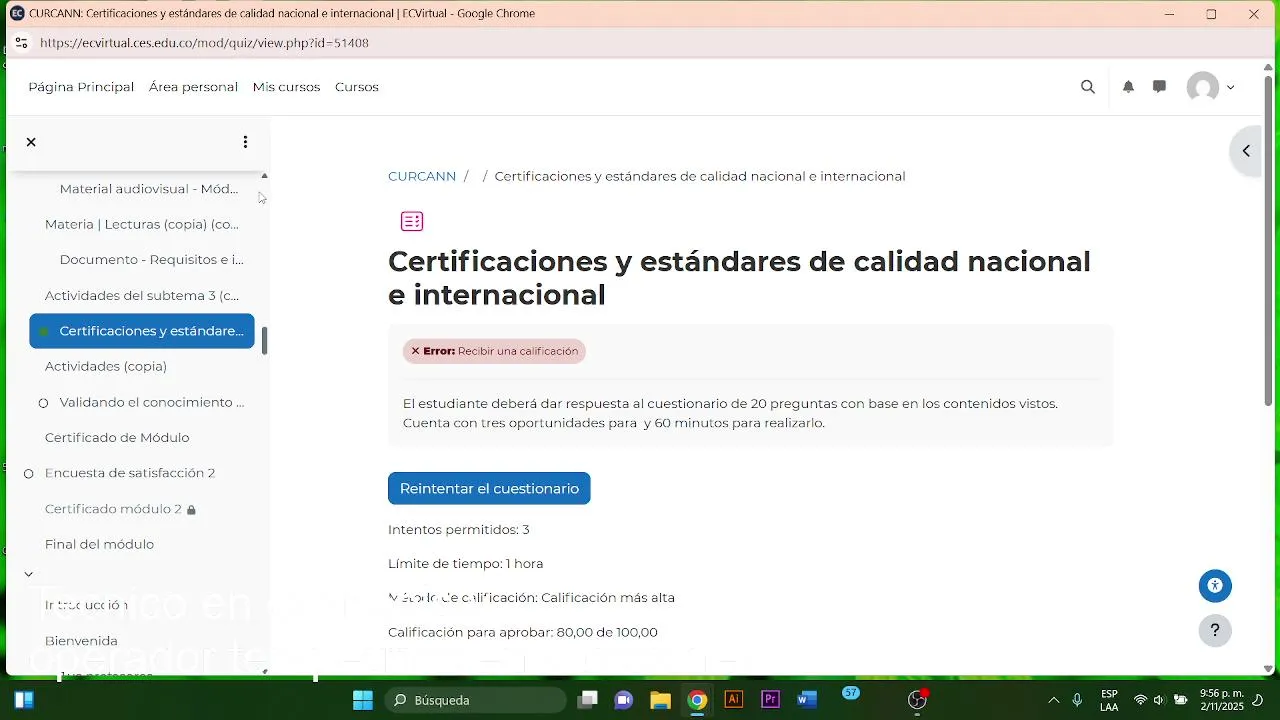Close the course index sidebar
The width and height of the screenshot is (1280, 720).
(31, 142)
